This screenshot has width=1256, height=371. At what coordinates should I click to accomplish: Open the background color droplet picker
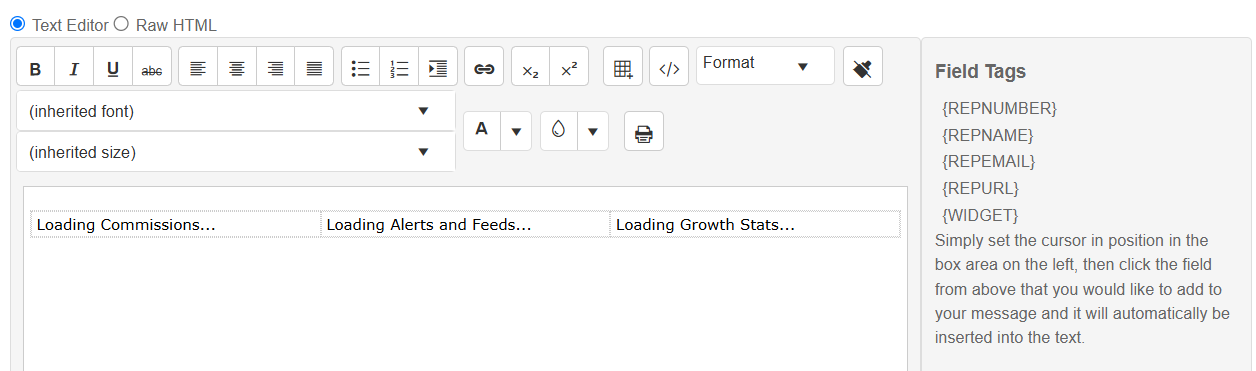(559, 131)
